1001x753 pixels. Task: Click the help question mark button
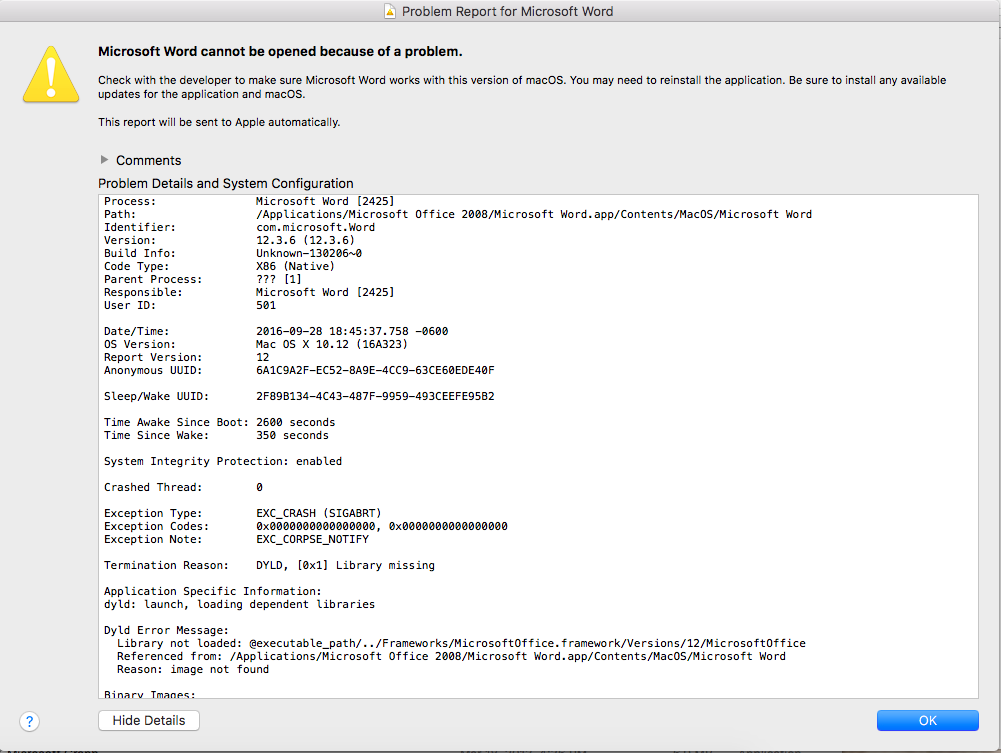(x=29, y=720)
